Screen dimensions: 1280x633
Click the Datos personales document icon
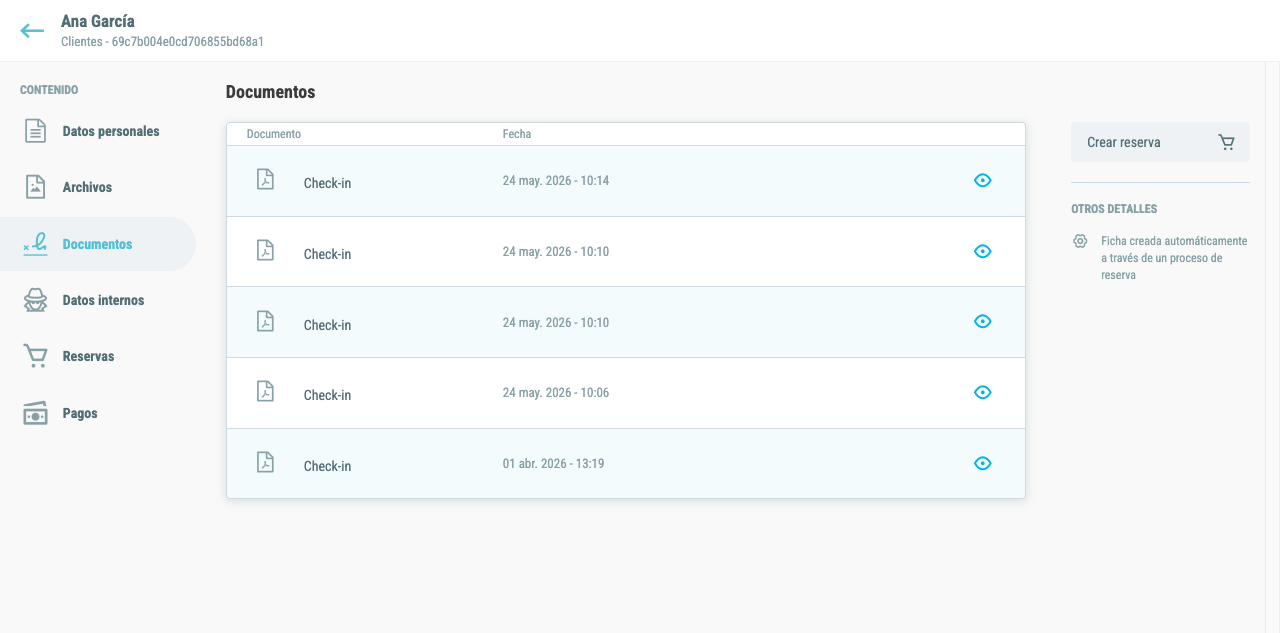click(36, 131)
